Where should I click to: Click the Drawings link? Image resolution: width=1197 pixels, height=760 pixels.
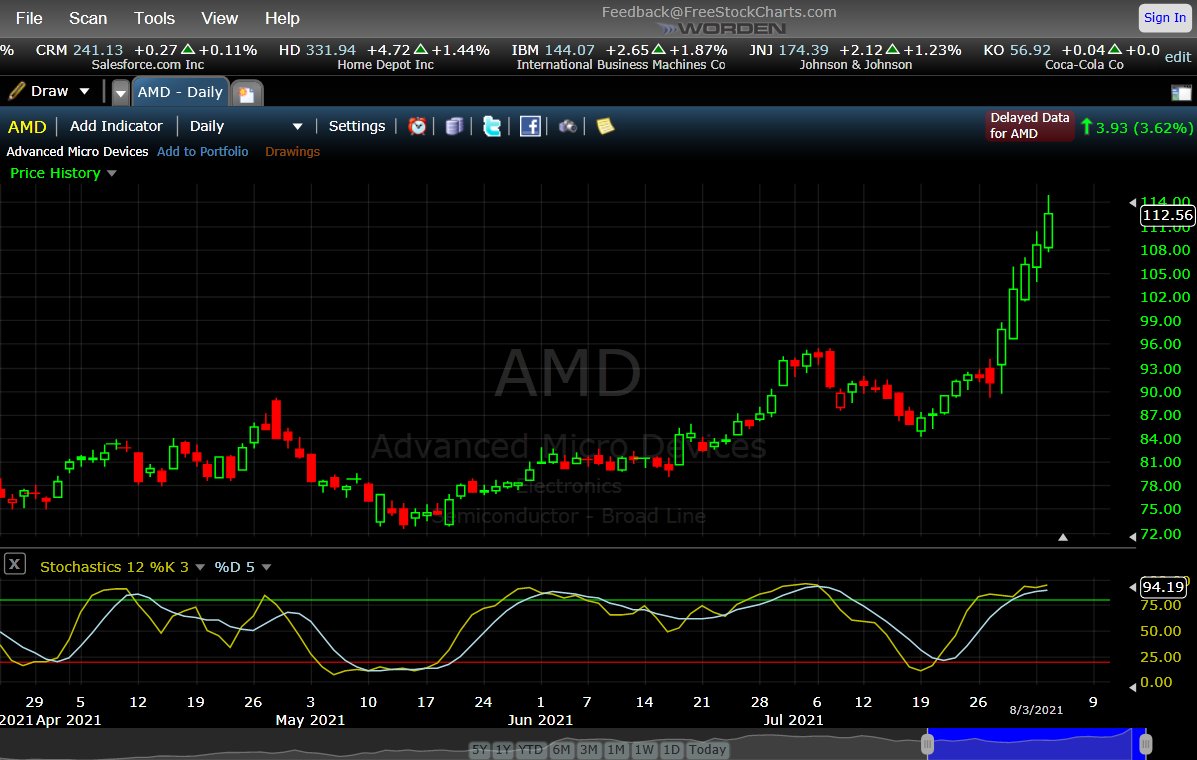pos(292,151)
